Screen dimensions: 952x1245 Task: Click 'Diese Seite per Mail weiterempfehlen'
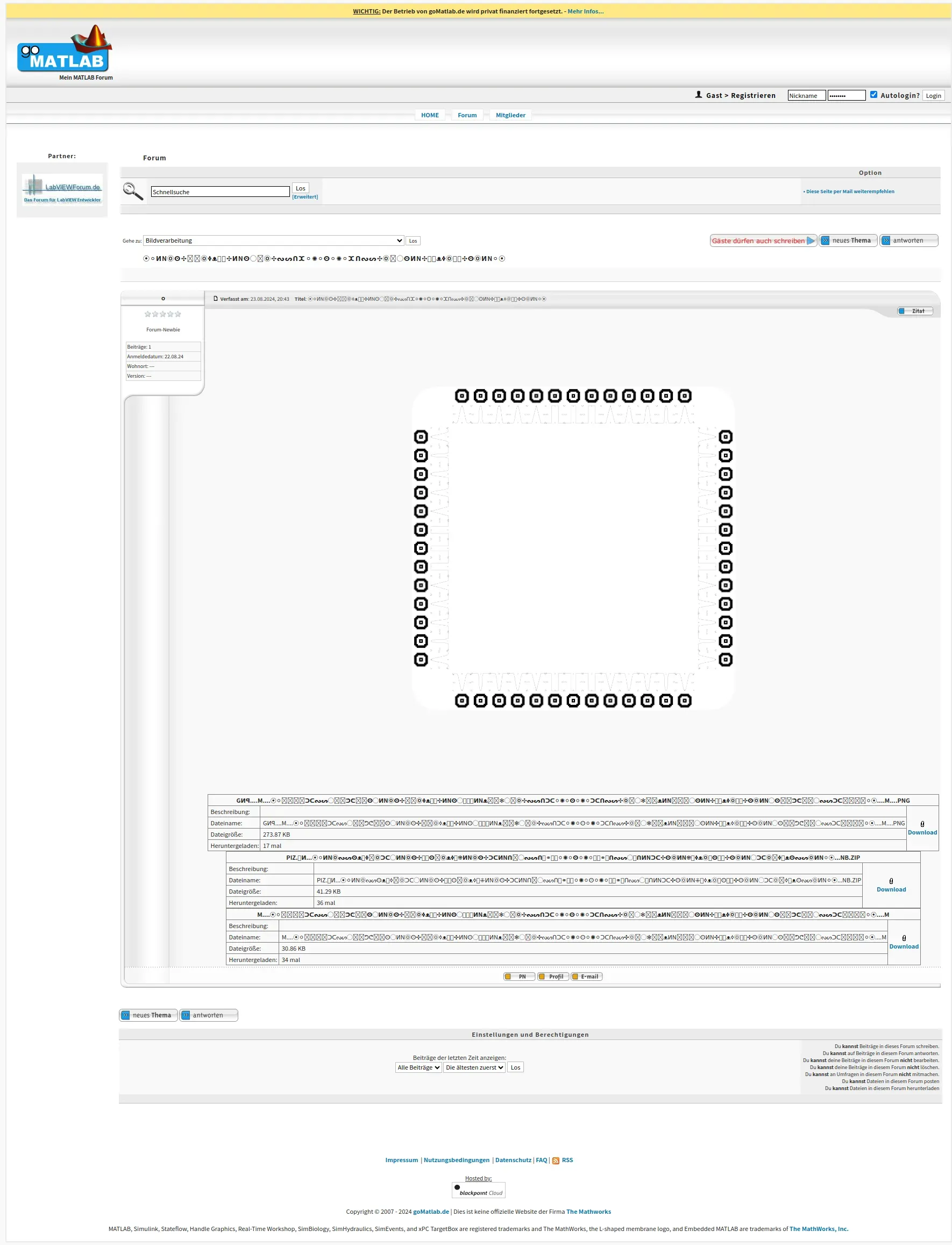click(x=850, y=191)
